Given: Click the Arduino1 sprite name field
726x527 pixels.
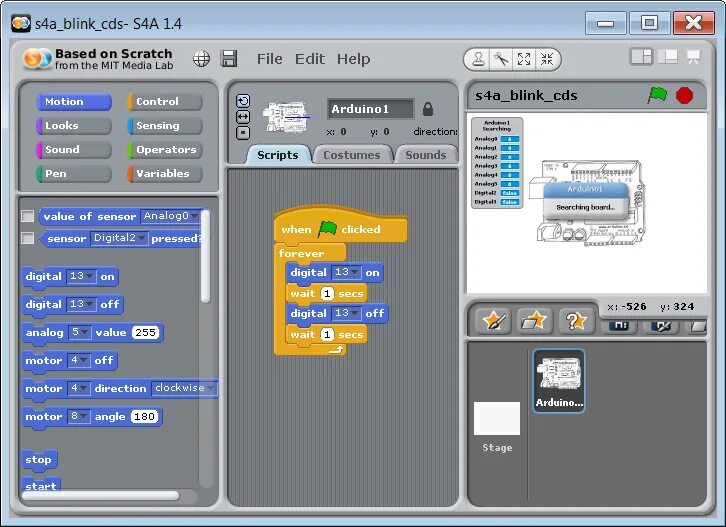Looking at the screenshot, I should coord(370,109).
